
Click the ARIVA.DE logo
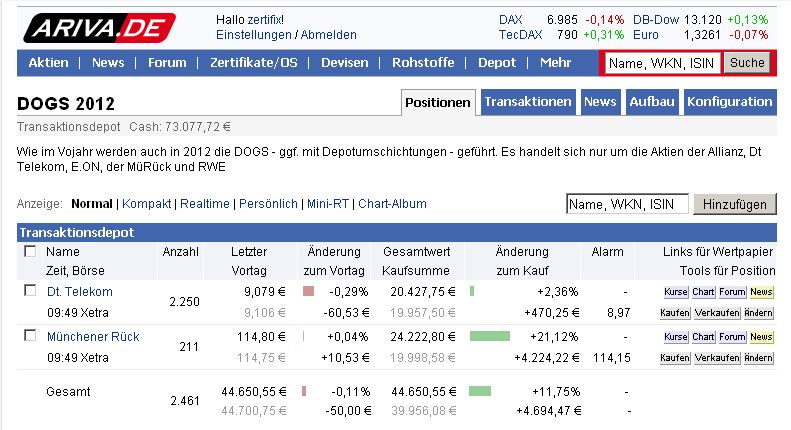(98, 27)
